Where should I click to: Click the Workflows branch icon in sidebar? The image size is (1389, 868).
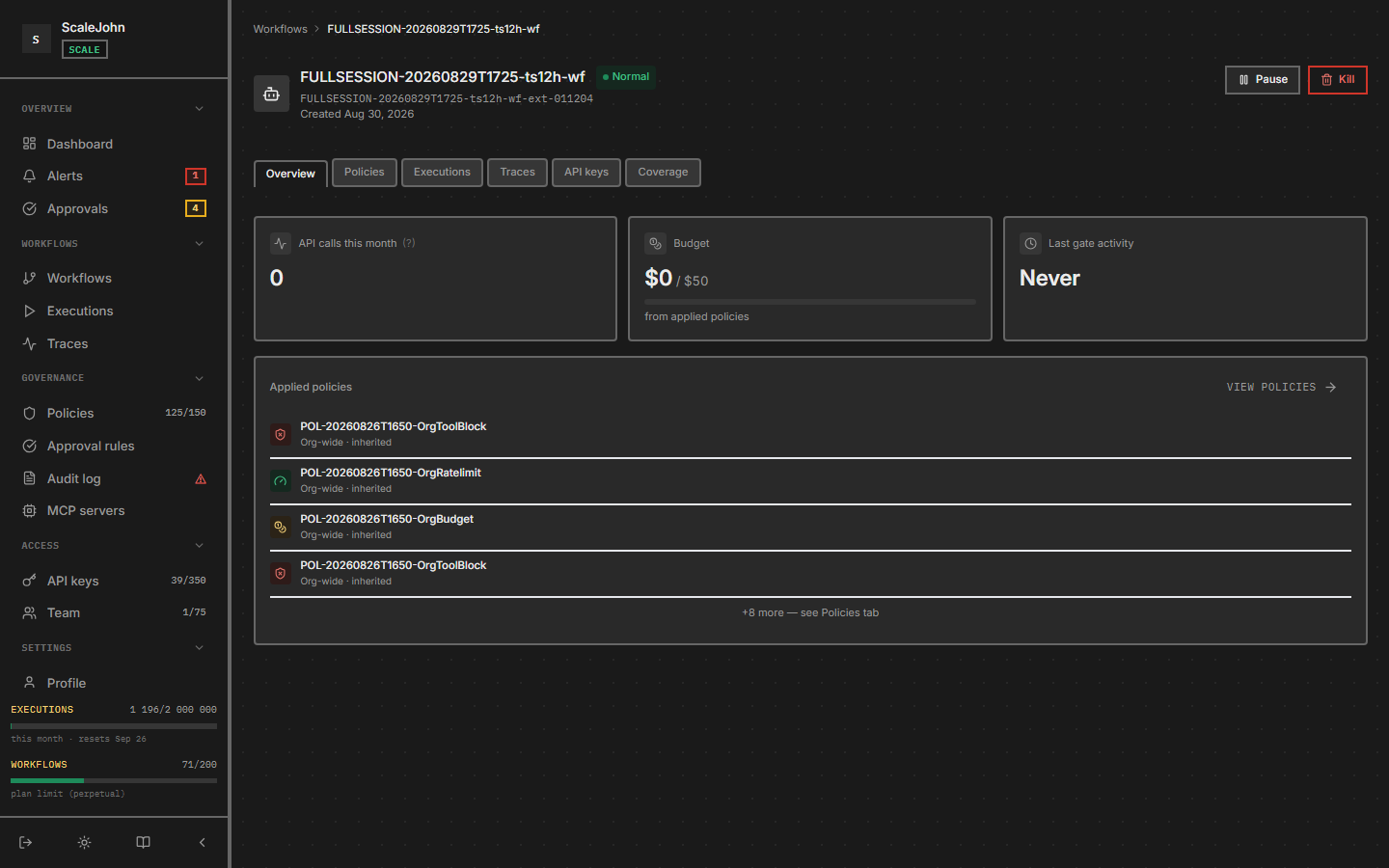[x=29, y=278]
